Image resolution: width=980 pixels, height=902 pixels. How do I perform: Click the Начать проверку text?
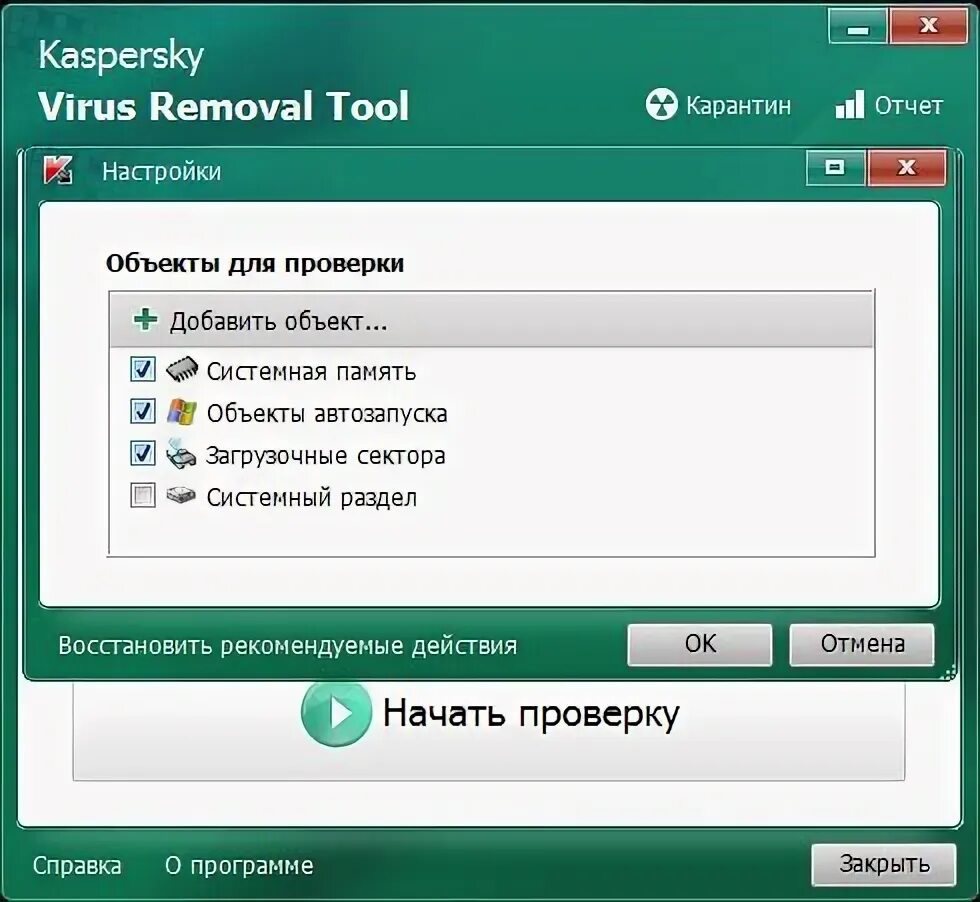(x=531, y=714)
